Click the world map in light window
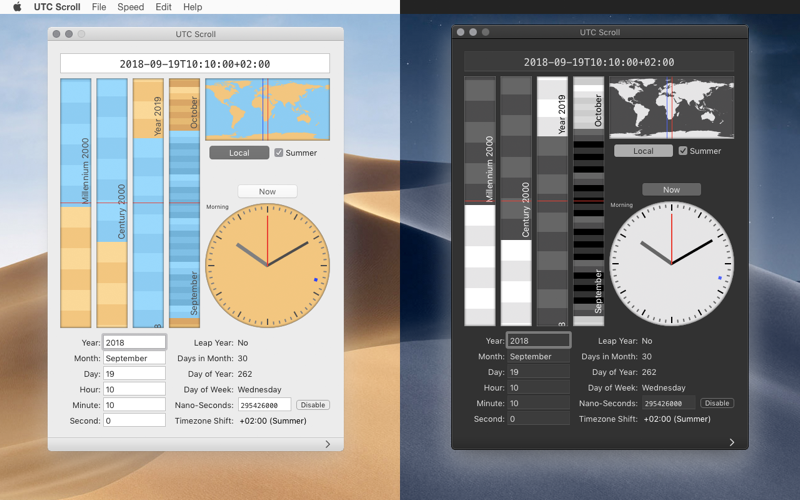 267,109
